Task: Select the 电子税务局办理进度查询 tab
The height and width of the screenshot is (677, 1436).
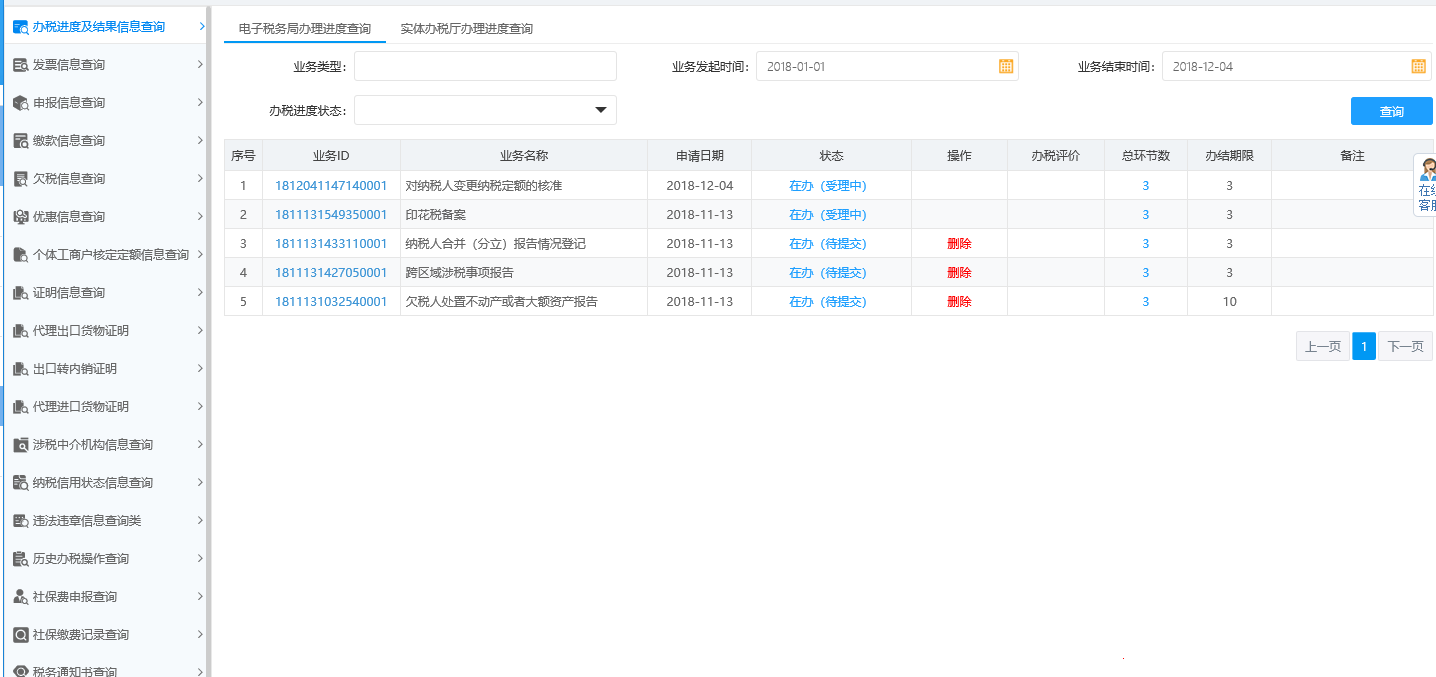Action: point(304,29)
